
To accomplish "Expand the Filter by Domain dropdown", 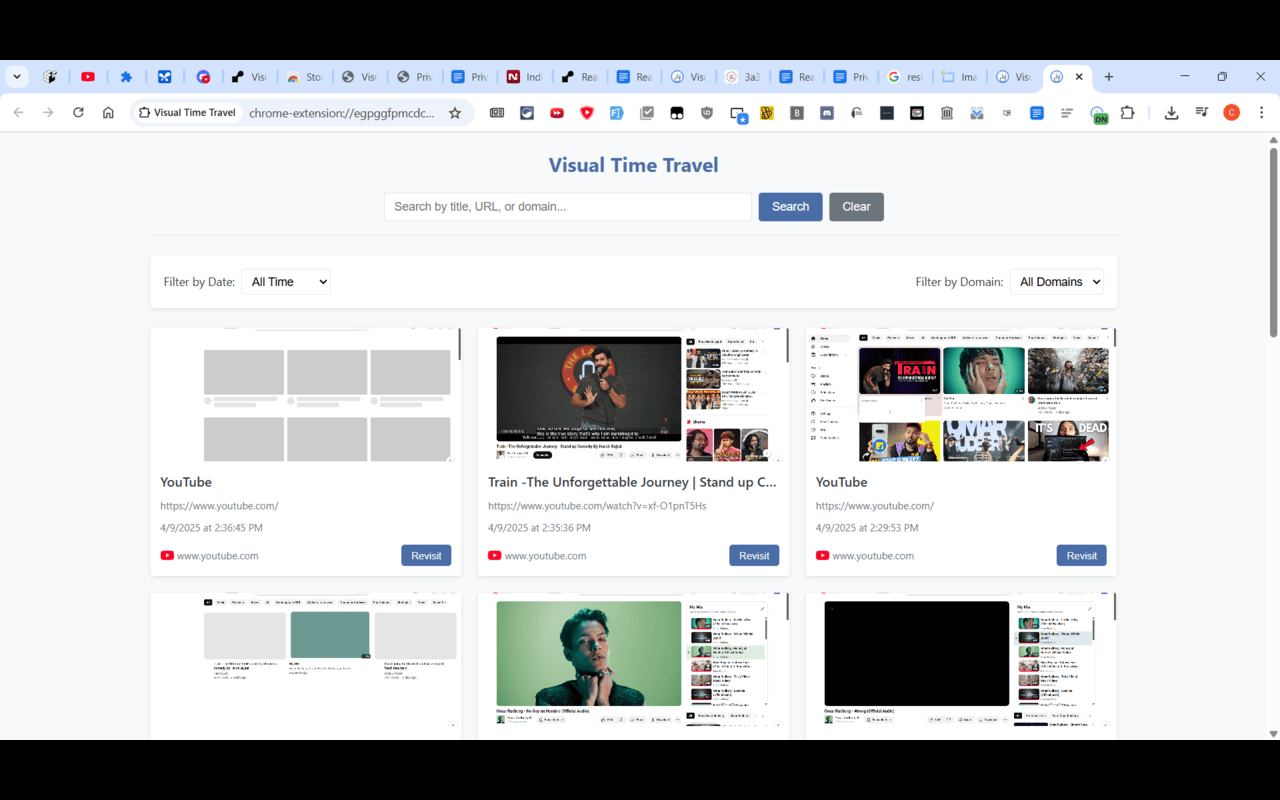I will pyautogui.click(x=1057, y=282).
